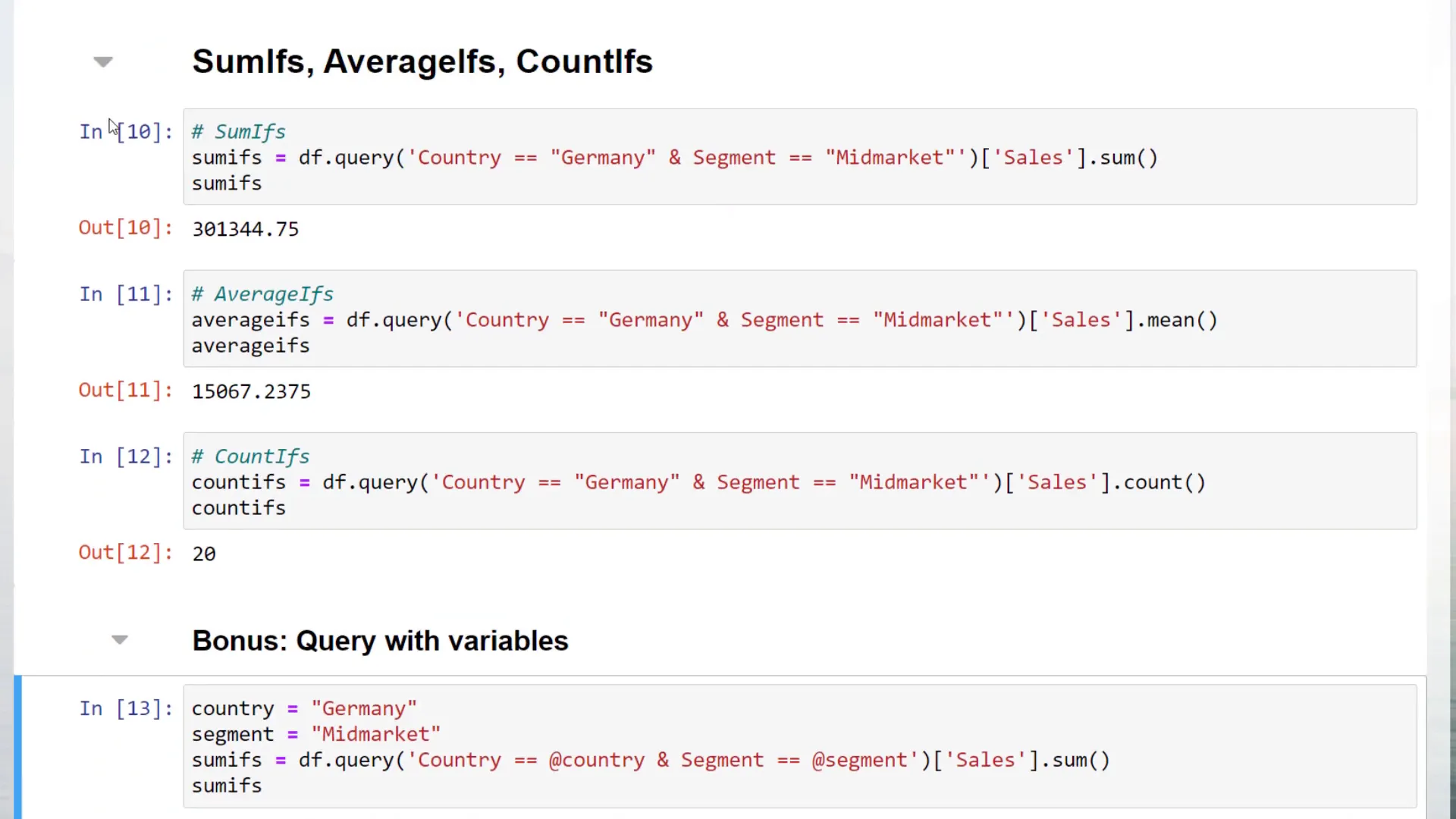Place cursor in countifs df.query code line
The height and width of the screenshot is (819, 1456).
point(698,482)
